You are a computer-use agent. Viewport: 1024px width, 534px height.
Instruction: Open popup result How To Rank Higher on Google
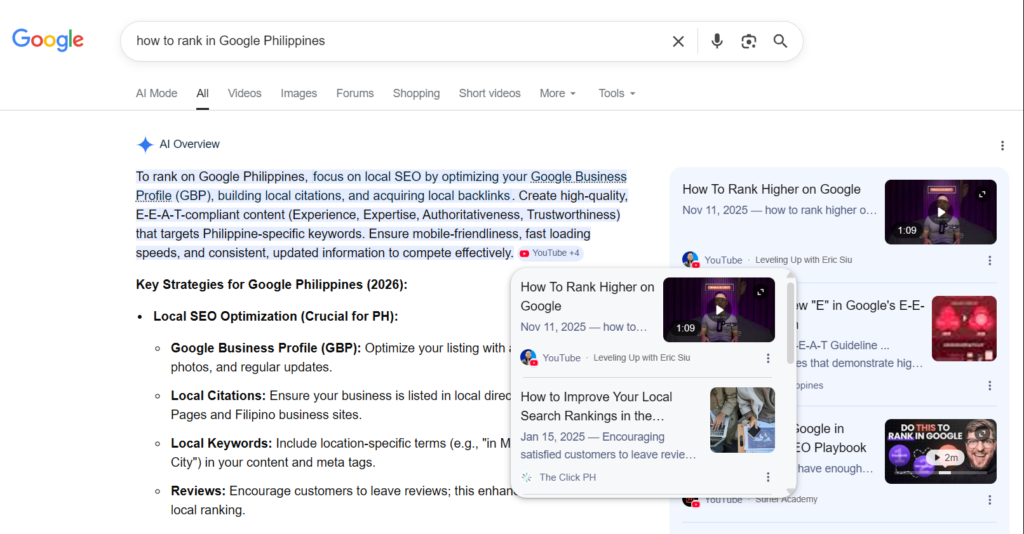(x=587, y=296)
